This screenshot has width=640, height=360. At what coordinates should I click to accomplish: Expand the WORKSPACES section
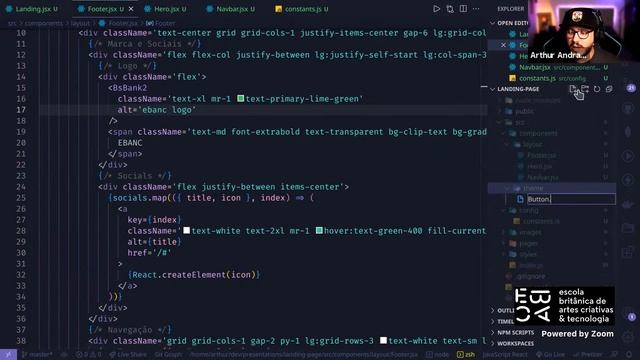pyautogui.click(x=513, y=343)
